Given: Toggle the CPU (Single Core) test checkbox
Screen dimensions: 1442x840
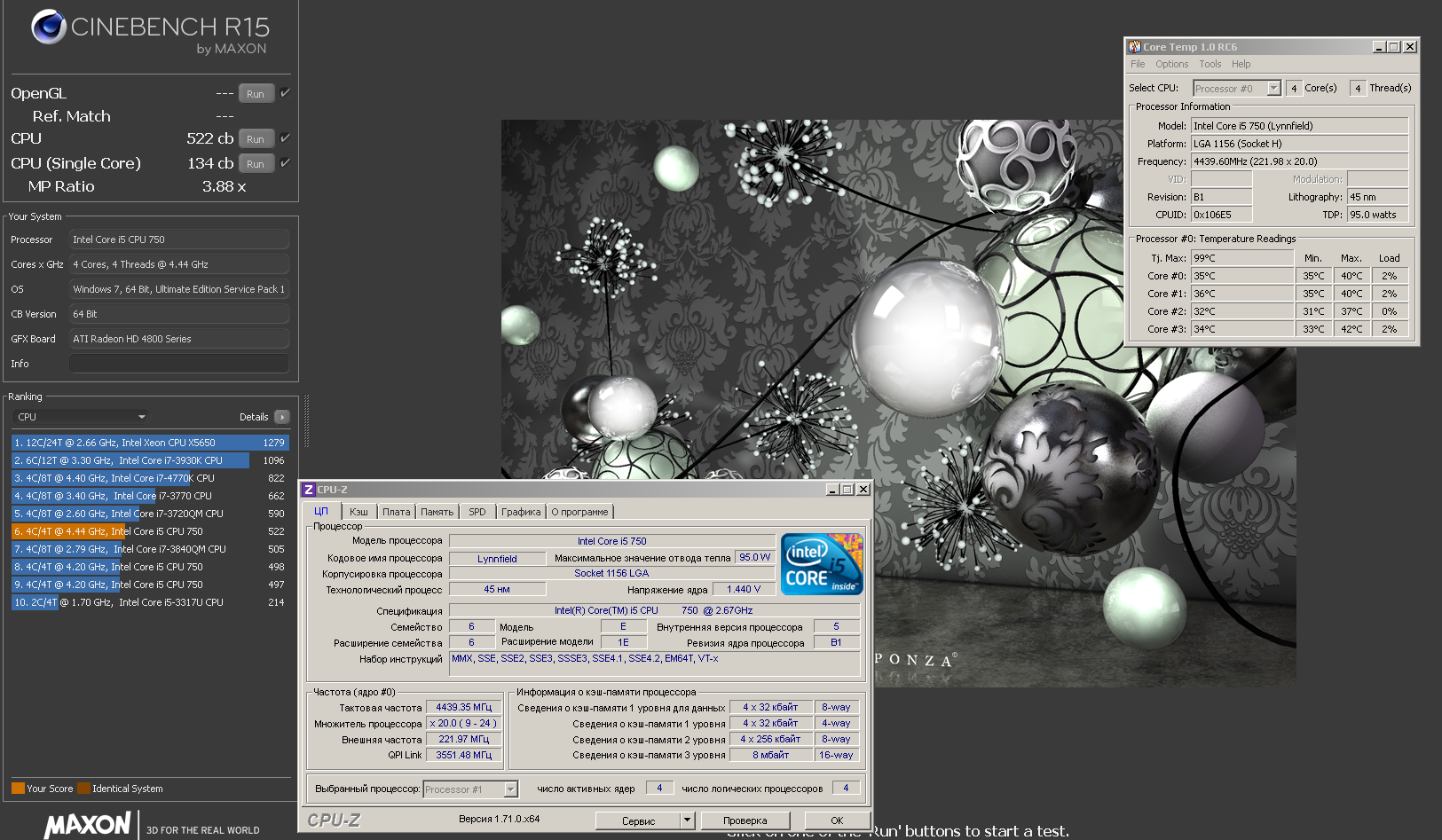Looking at the screenshot, I should point(285,162).
